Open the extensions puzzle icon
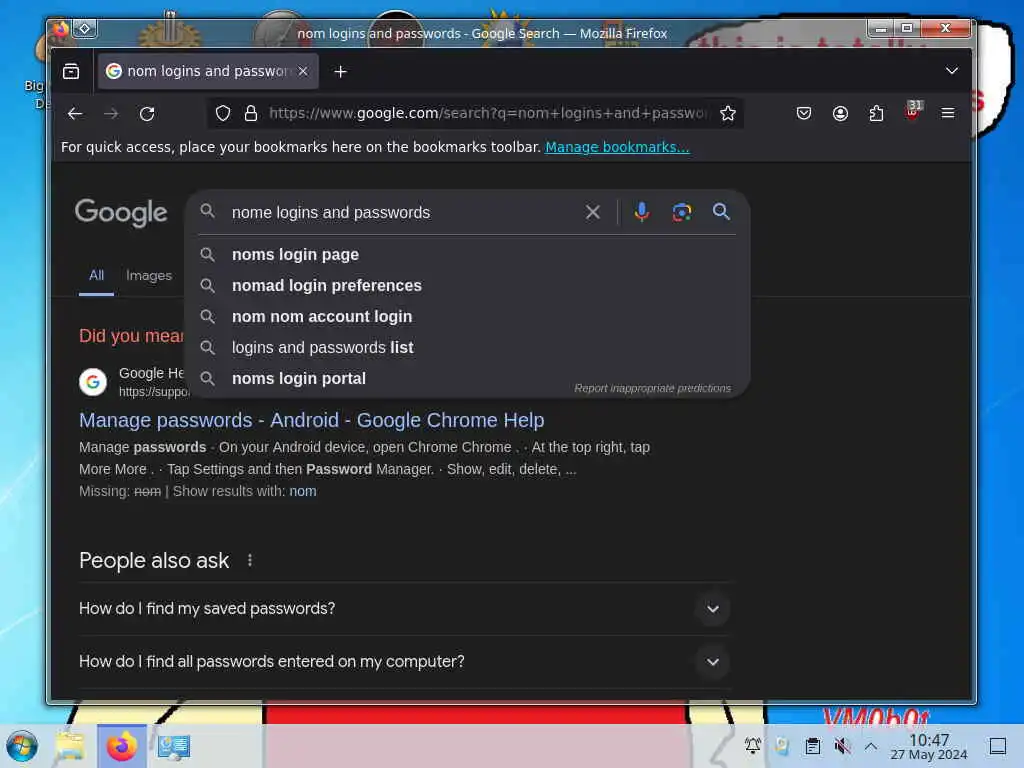The width and height of the screenshot is (1024, 768). click(x=876, y=114)
